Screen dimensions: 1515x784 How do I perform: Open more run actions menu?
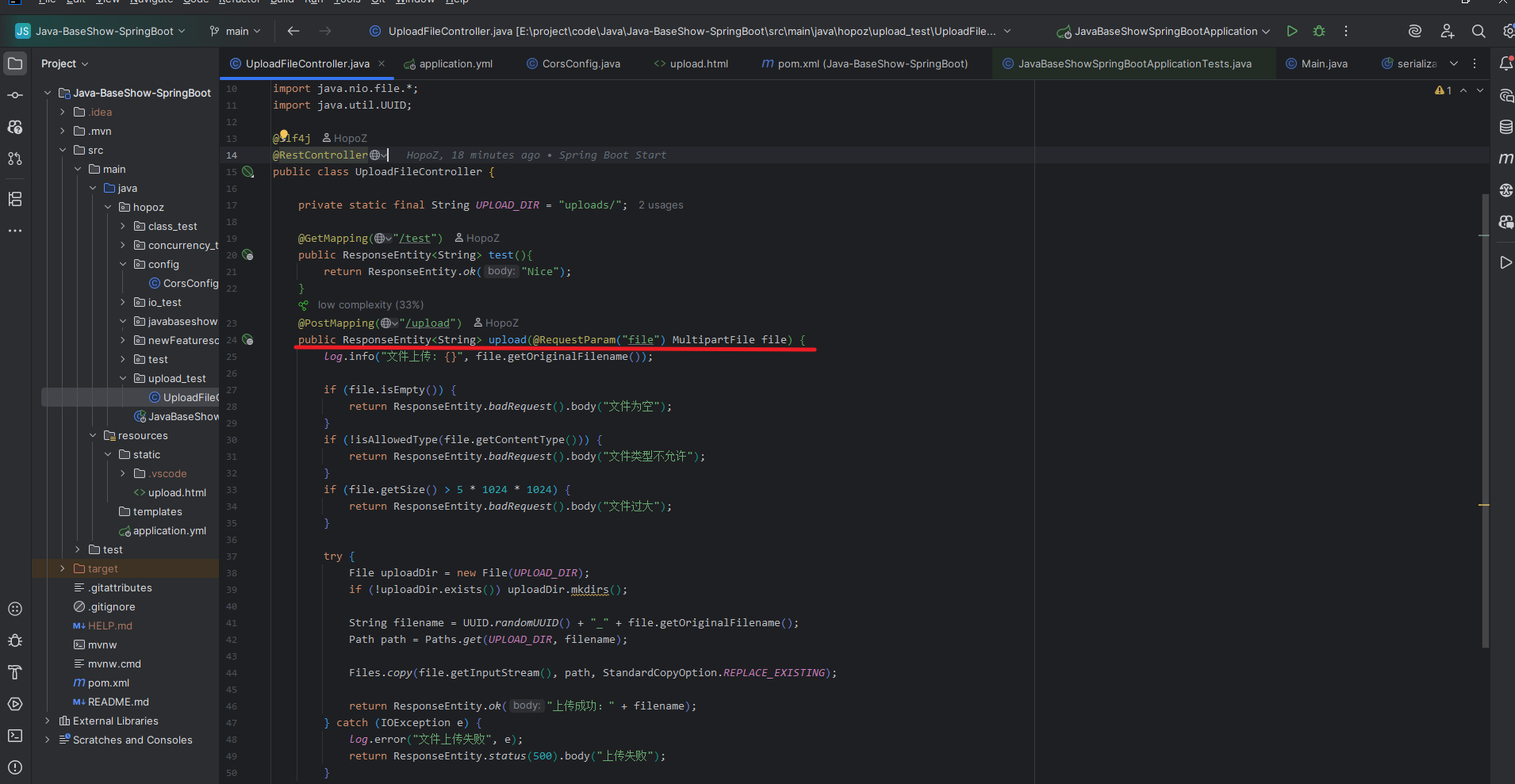[1346, 31]
